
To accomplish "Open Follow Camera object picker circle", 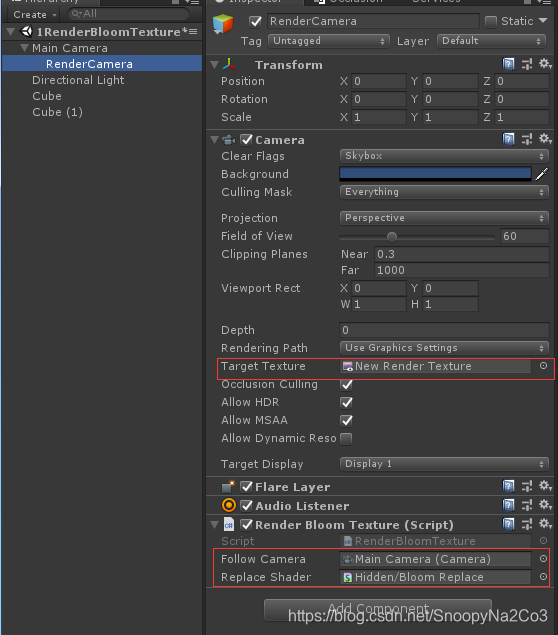I will click(x=543, y=559).
